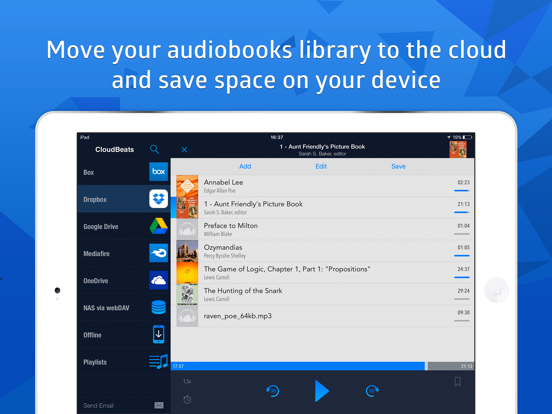
Task: Click the Edit button
Action: click(x=321, y=166)
